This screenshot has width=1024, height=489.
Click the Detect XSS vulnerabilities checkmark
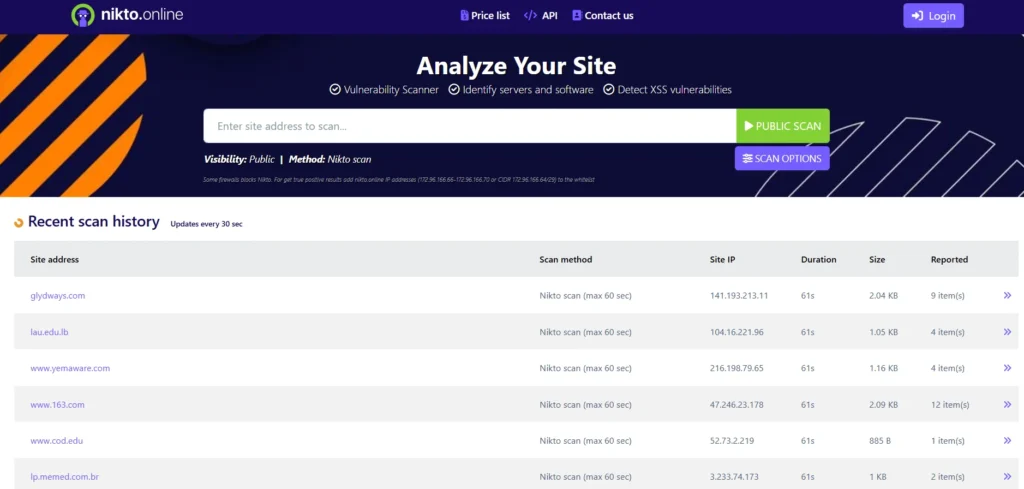pos(609,89)
